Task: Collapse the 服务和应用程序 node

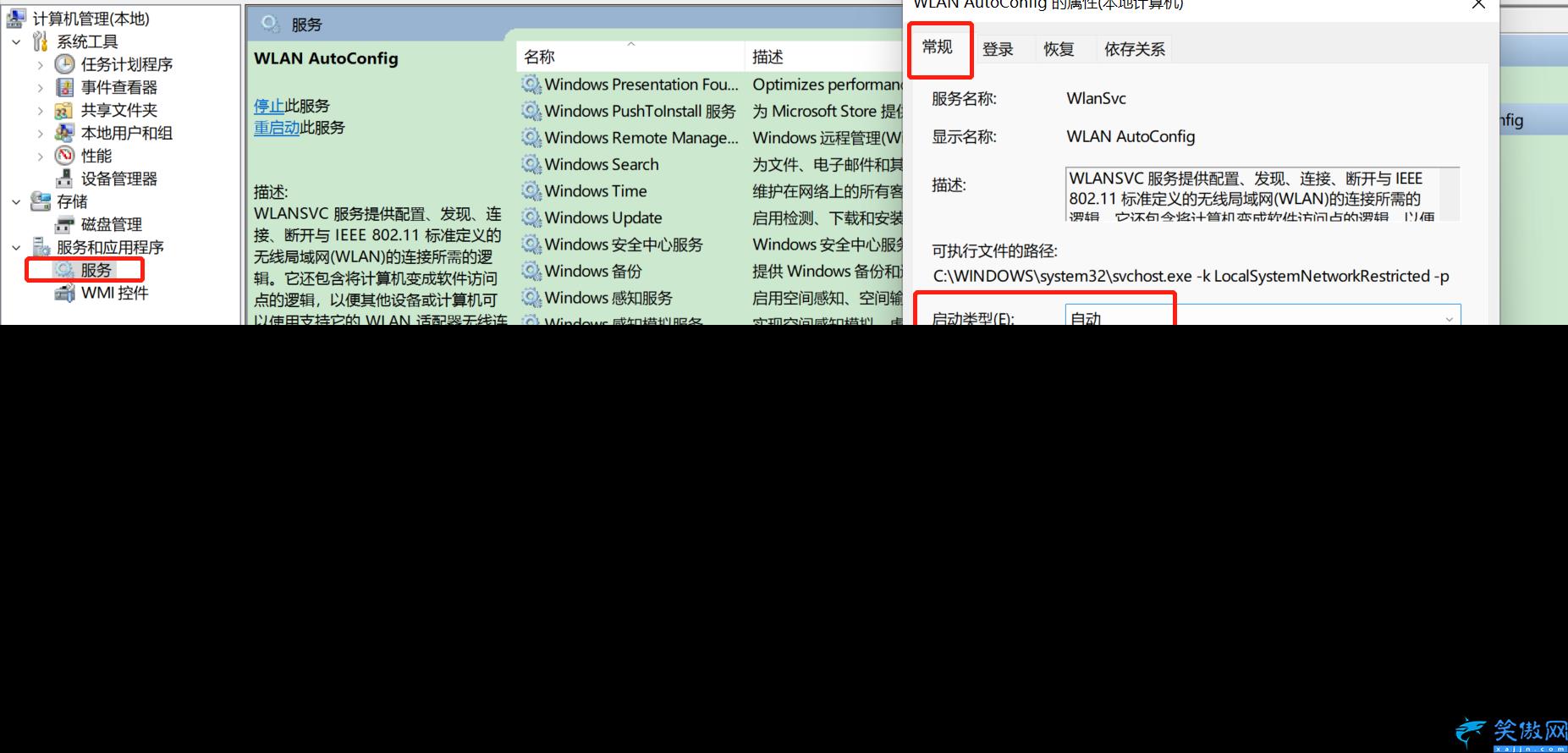Action: point(16,247)
